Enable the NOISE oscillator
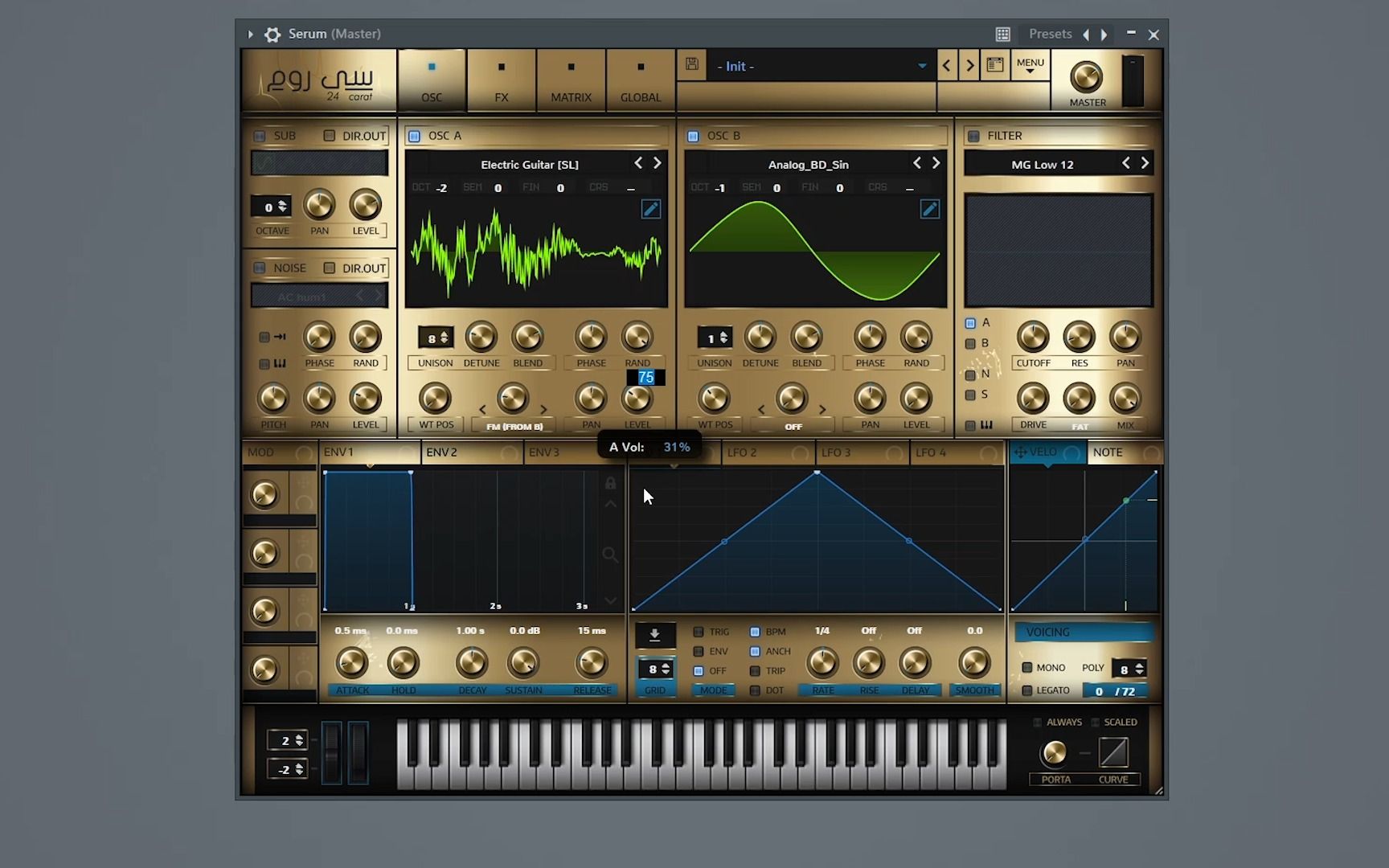The height and width of the screenshot is (868, 1389). (260, 268)
